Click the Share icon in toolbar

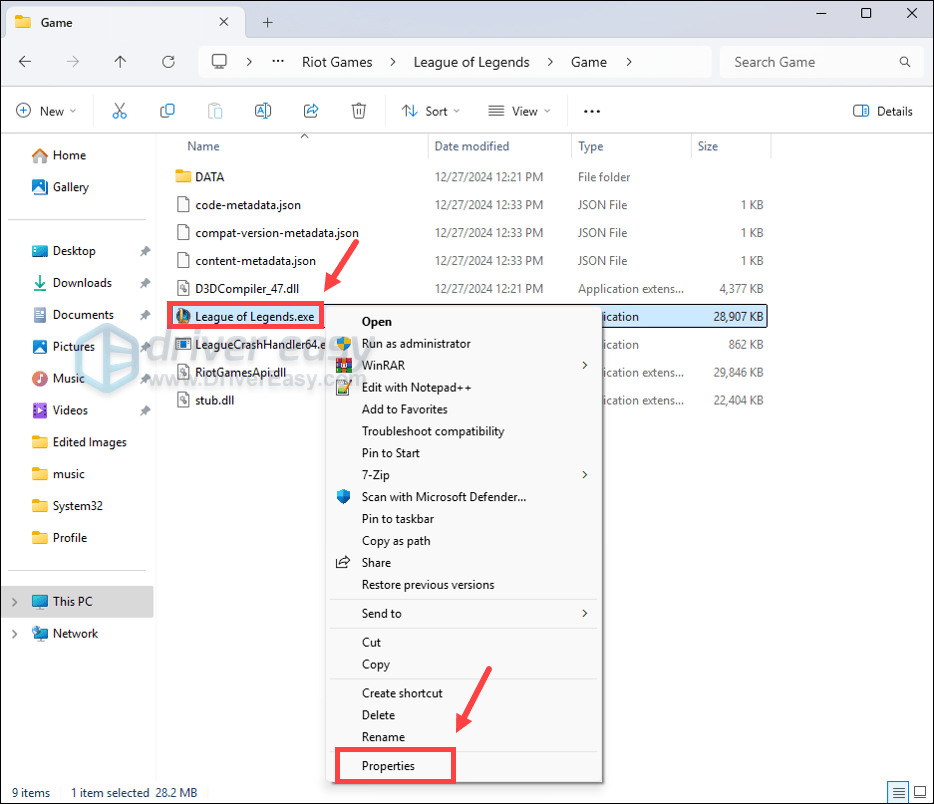pos(311,111)
